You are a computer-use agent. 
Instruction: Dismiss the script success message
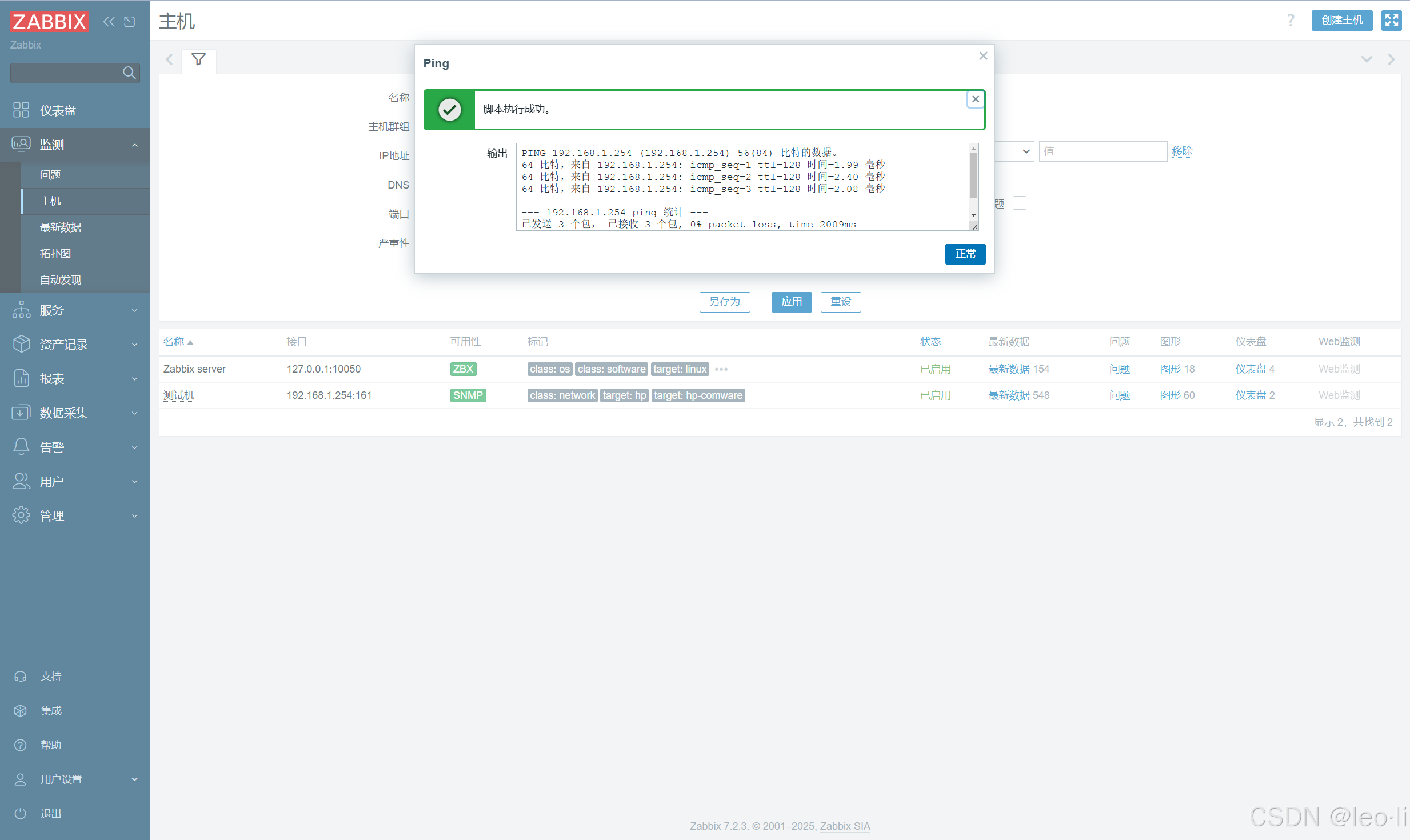click(975, 99)
